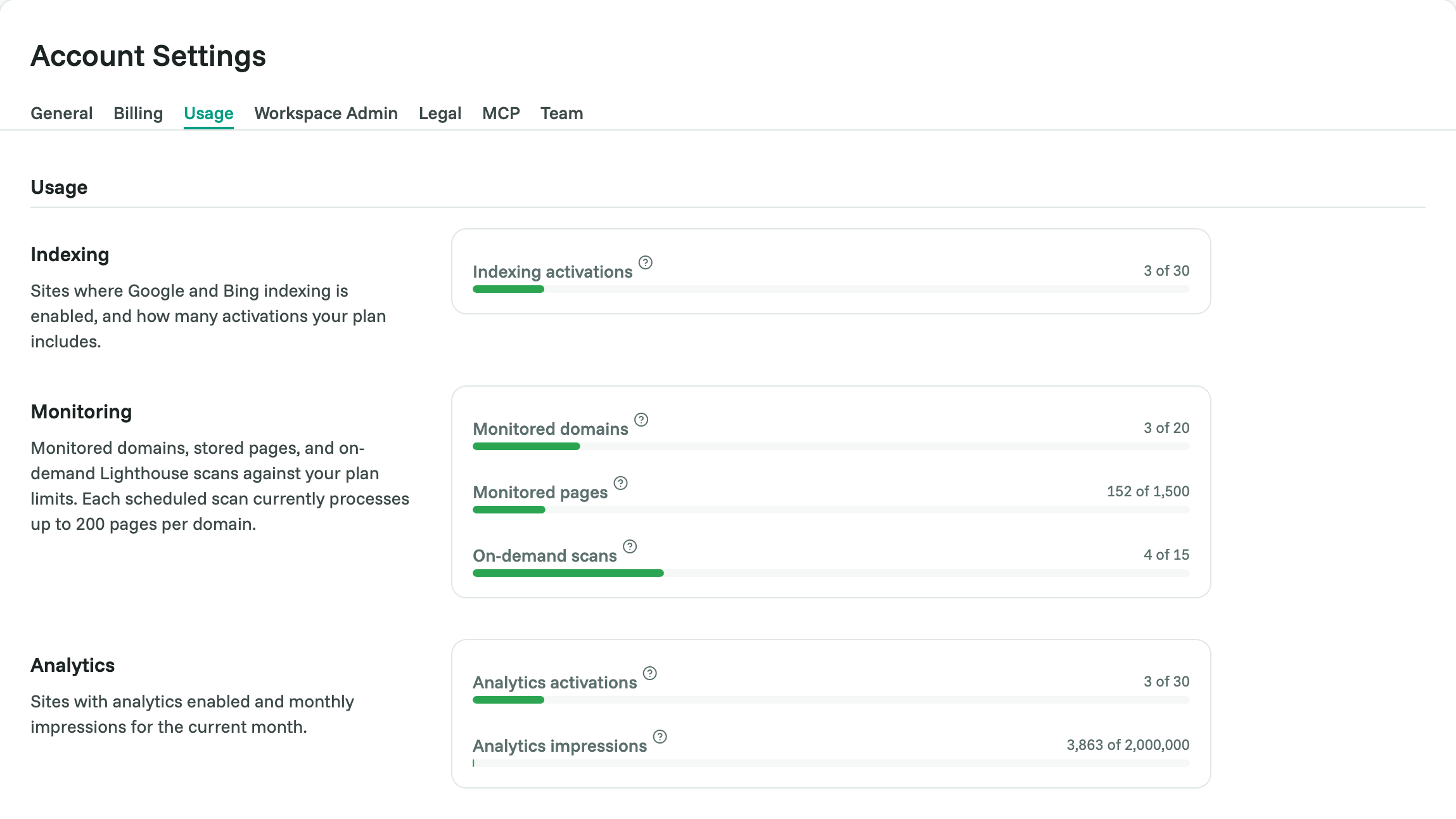
Task: Click the Monitoring section heading
Action: click(81, 412)
